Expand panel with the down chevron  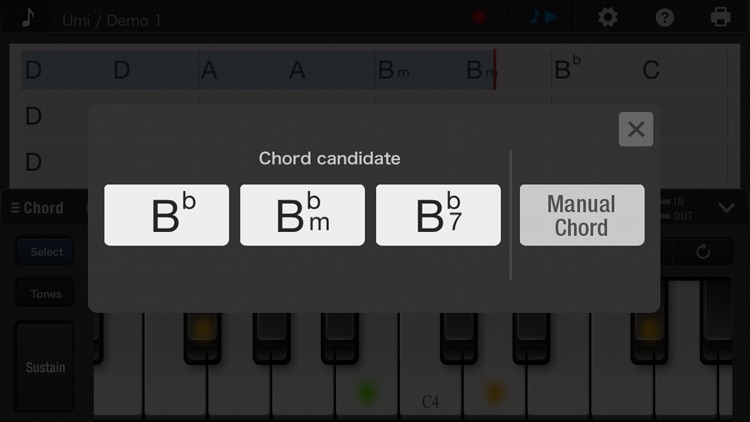(x=727, y=208)
